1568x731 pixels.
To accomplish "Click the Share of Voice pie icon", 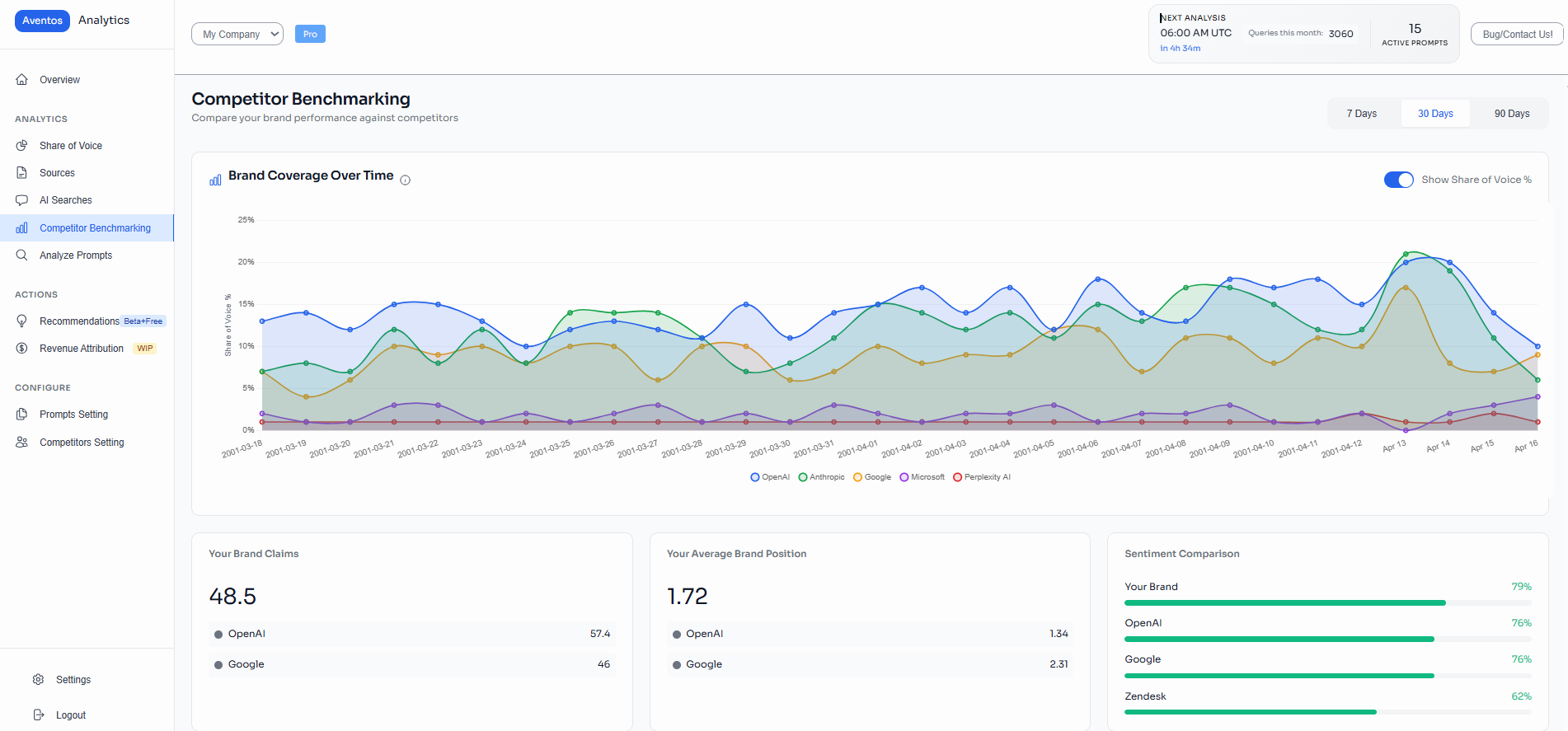I will point(22,146).
